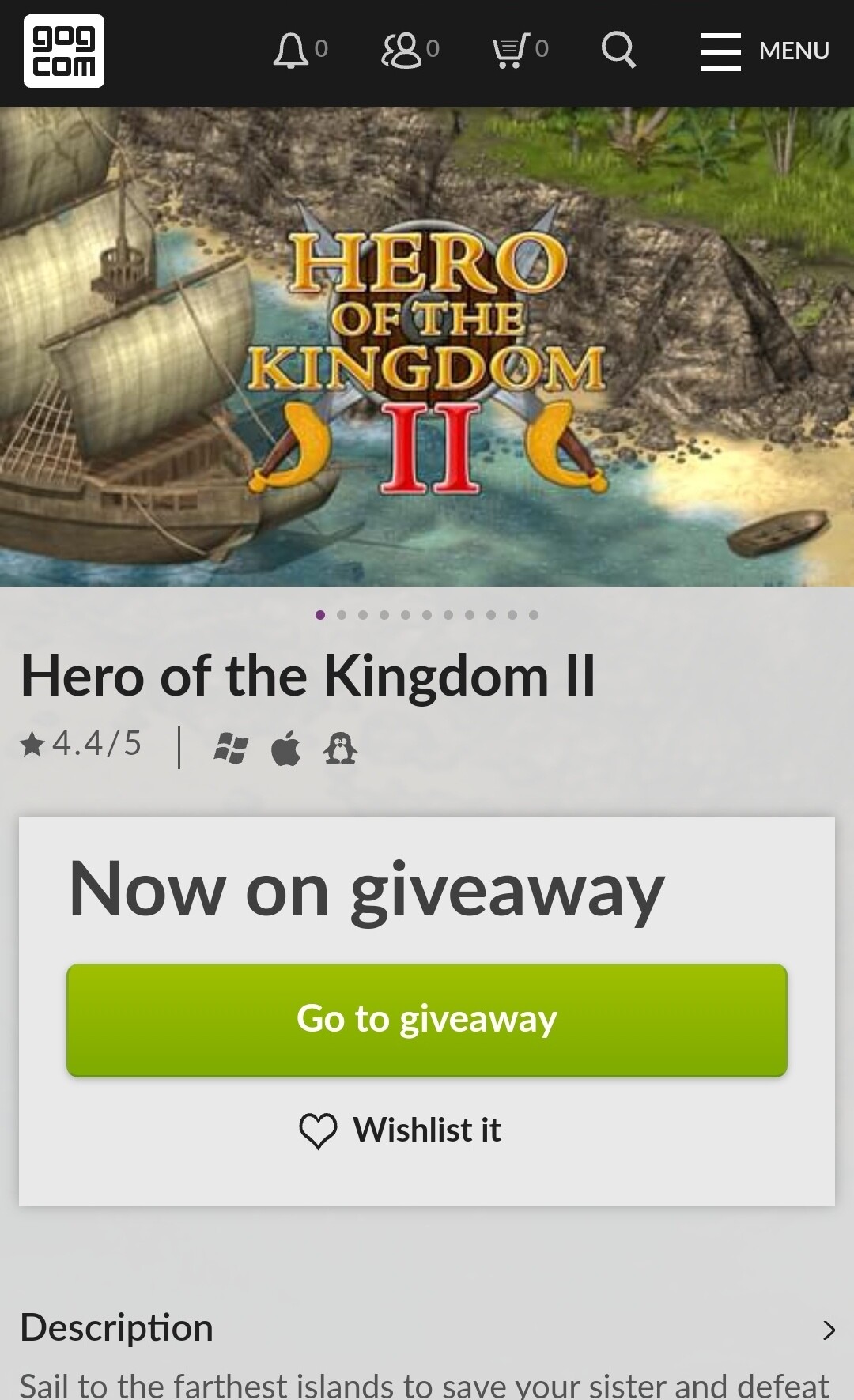Viewport: 854px width, 1400px height.
Task: Expand the Description section chevron
Action: 829,1330
